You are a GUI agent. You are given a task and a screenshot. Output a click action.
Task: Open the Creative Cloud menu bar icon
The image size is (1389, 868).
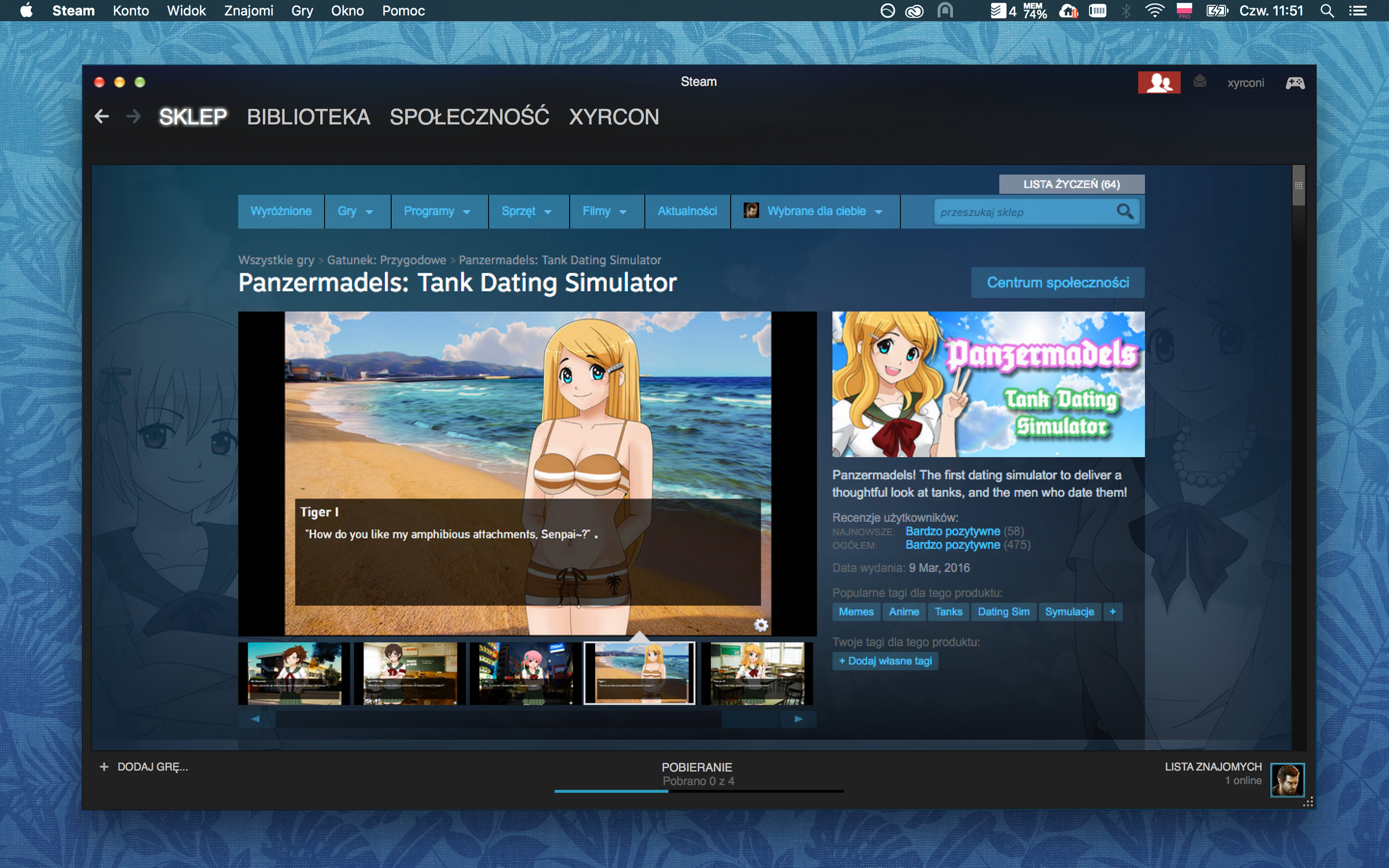(x=914, y=11)
